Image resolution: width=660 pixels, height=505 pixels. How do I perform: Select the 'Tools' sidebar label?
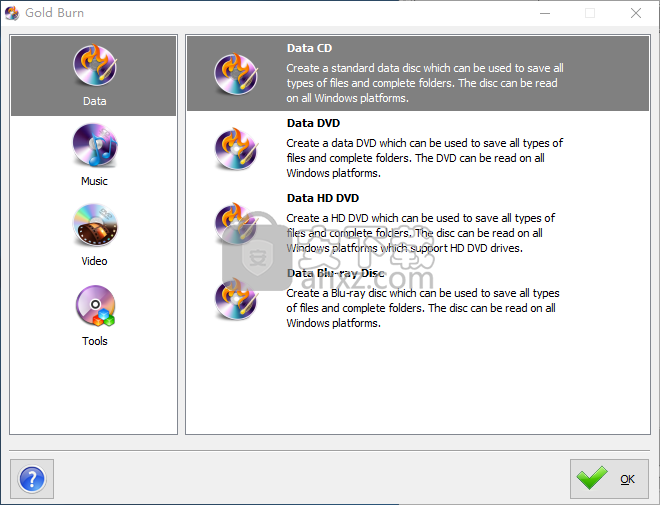pos(95,341)
